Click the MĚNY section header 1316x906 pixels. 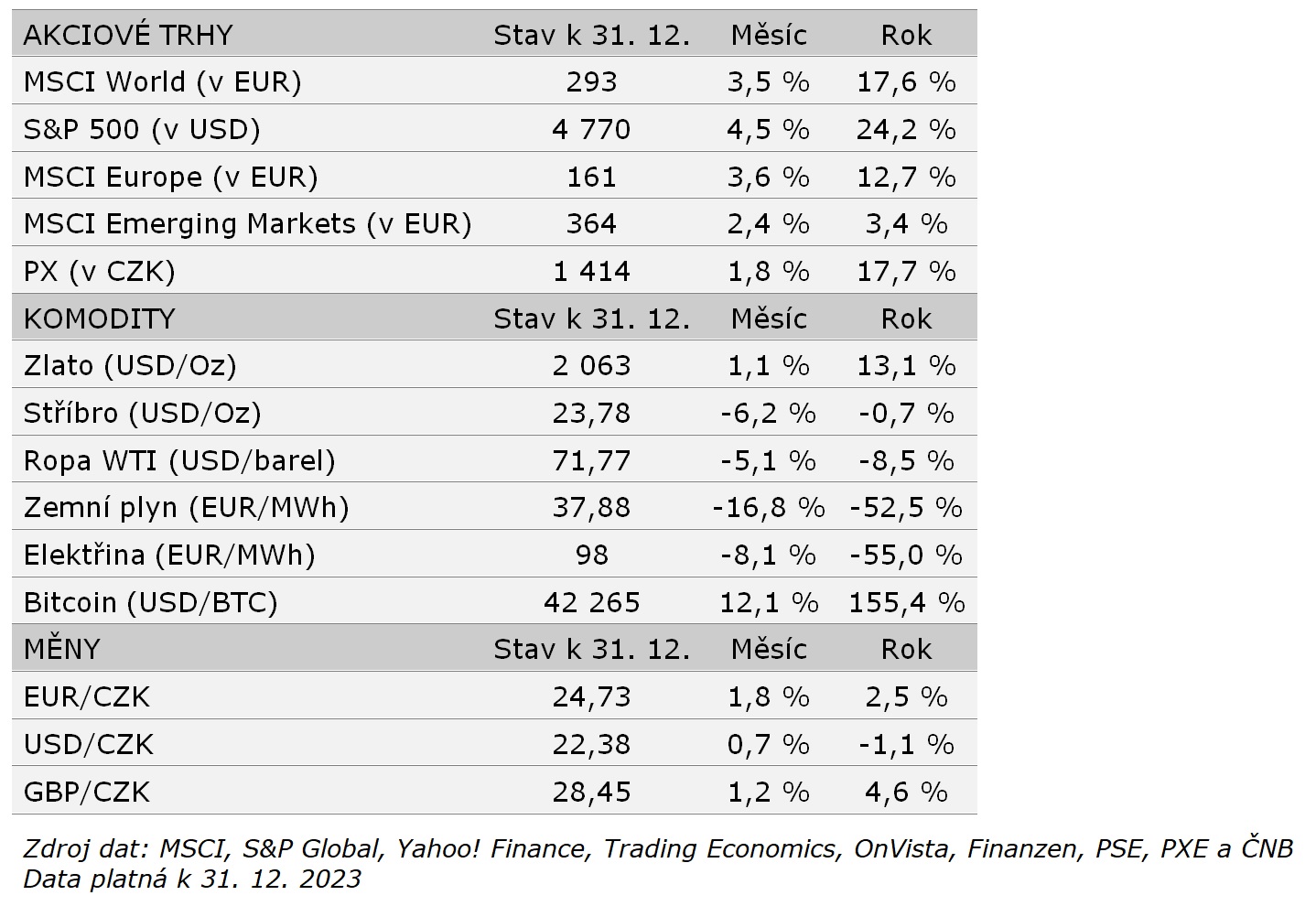(61, 650)
